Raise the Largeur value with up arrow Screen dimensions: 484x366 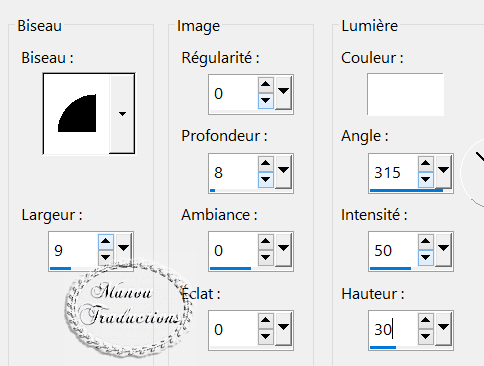(106, 242)
